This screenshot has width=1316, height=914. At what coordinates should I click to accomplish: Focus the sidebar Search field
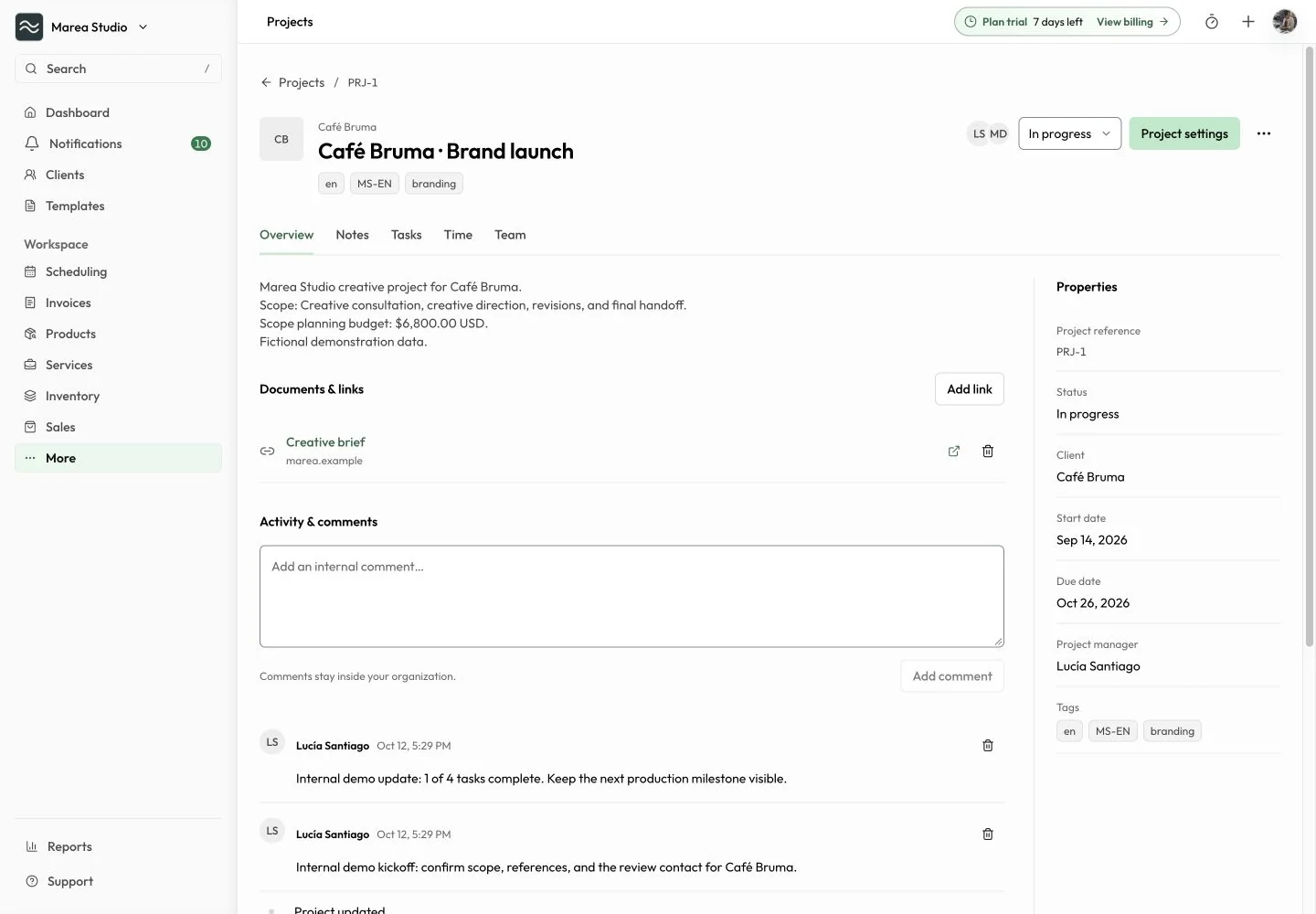(118, 69)
